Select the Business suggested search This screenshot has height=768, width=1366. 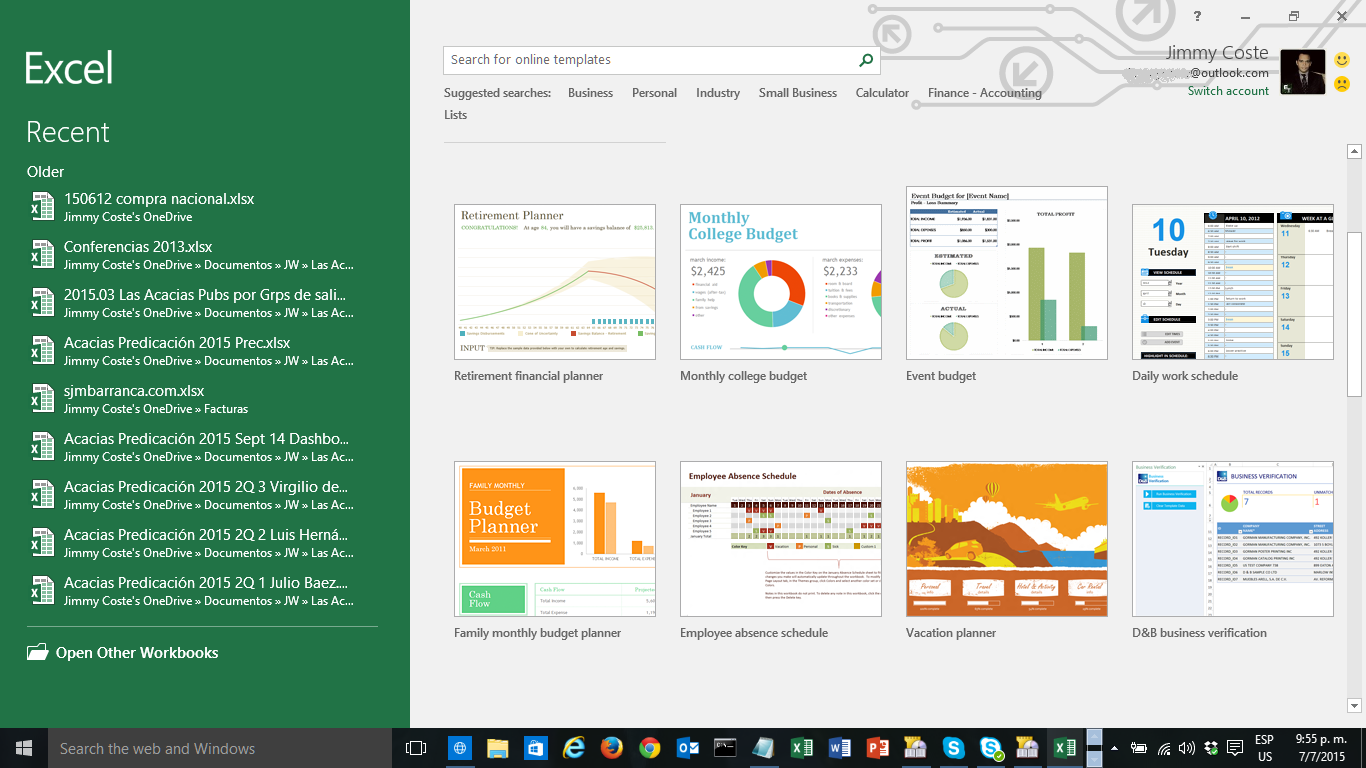pos(590,93)
